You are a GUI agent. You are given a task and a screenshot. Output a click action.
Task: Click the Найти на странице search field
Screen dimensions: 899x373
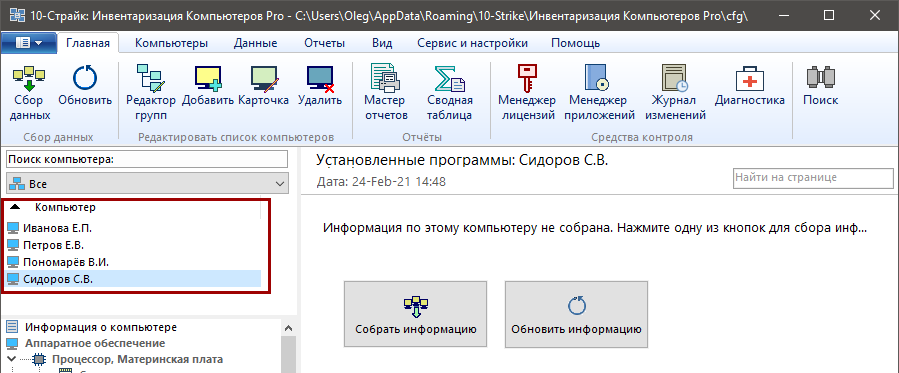[x=813, y=178]
